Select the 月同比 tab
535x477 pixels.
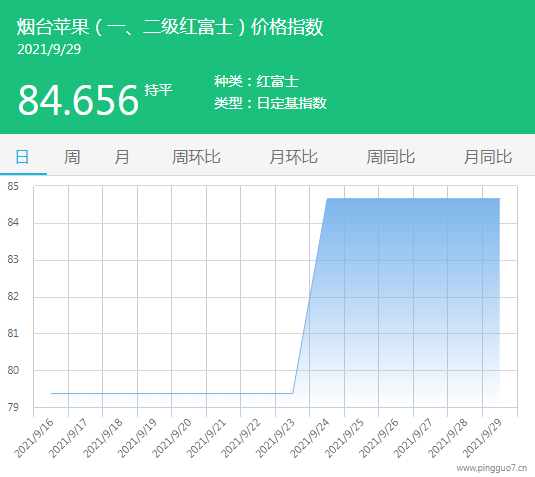[488, 157]
